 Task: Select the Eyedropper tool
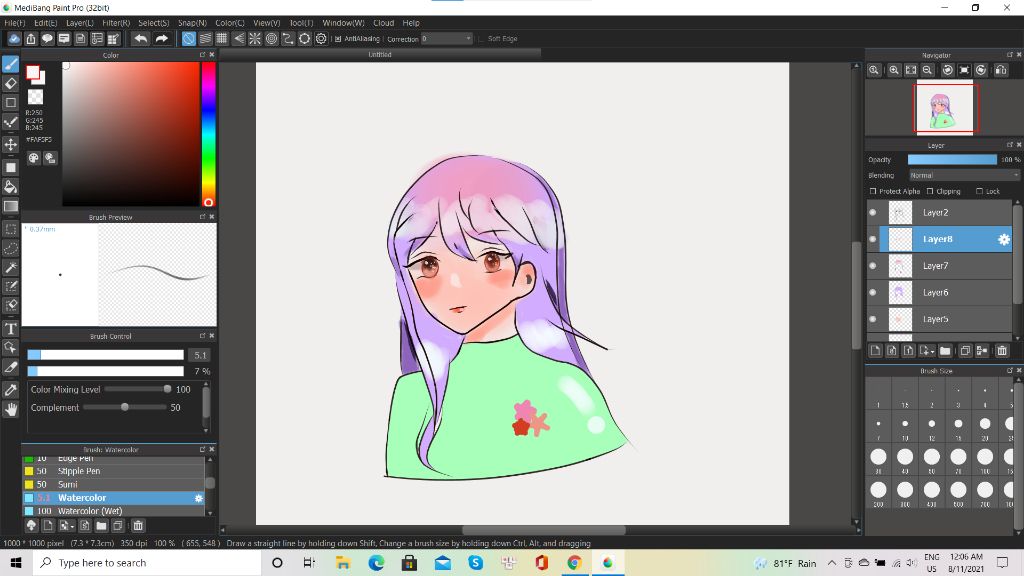point(10,390)
